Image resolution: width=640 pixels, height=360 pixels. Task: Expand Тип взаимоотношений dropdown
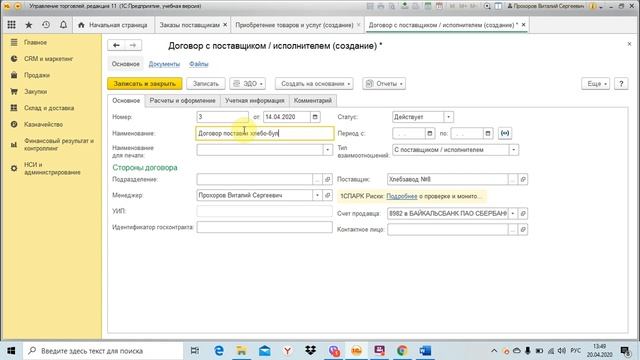(514, 150)
